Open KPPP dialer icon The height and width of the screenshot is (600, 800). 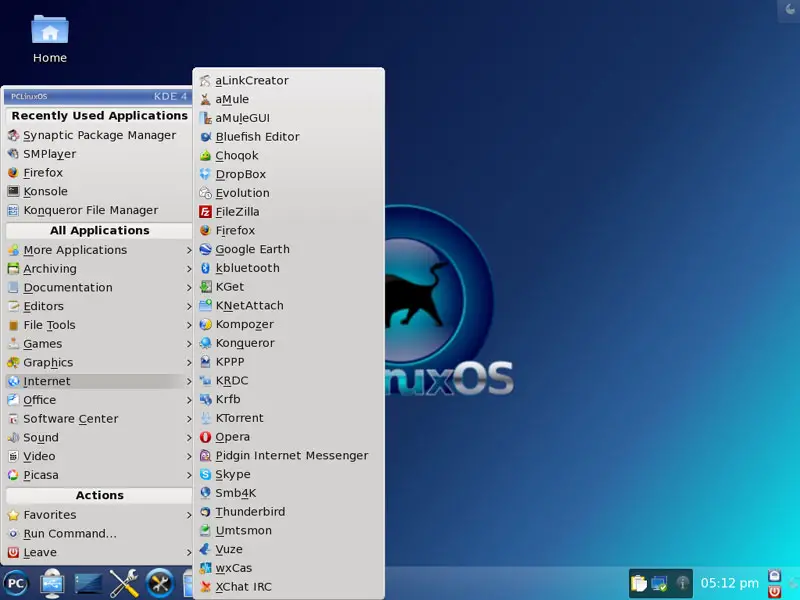click(205, 362)
